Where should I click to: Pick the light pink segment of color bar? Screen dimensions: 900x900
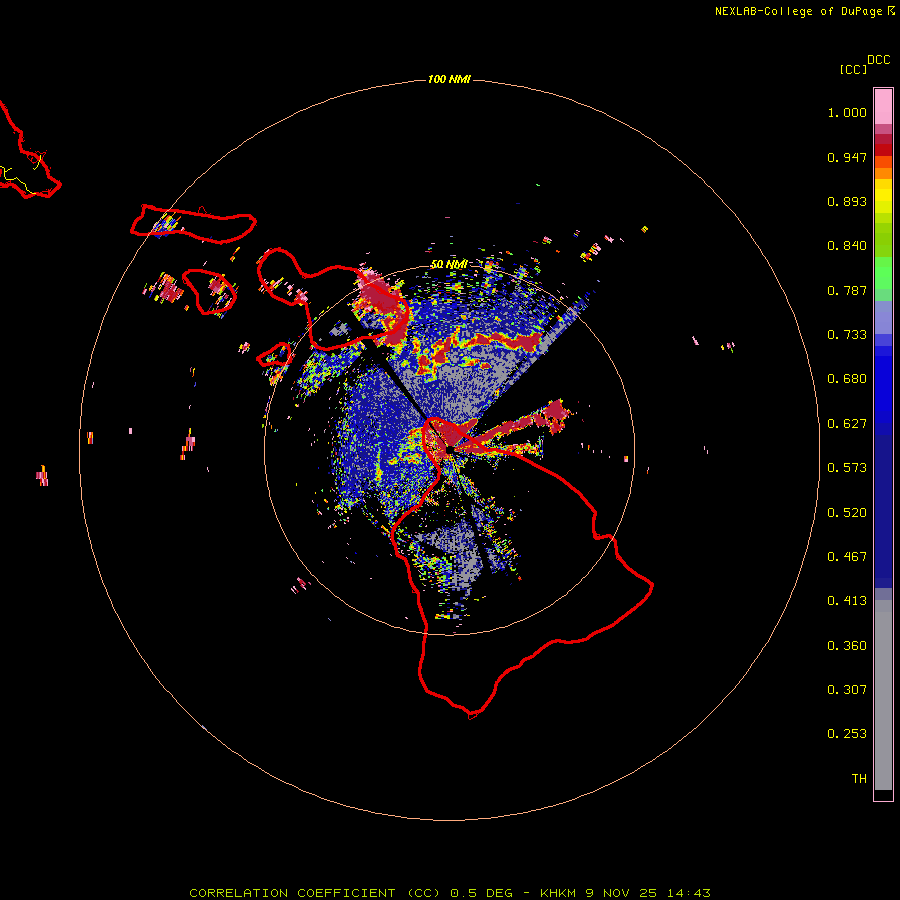(883, 107)
